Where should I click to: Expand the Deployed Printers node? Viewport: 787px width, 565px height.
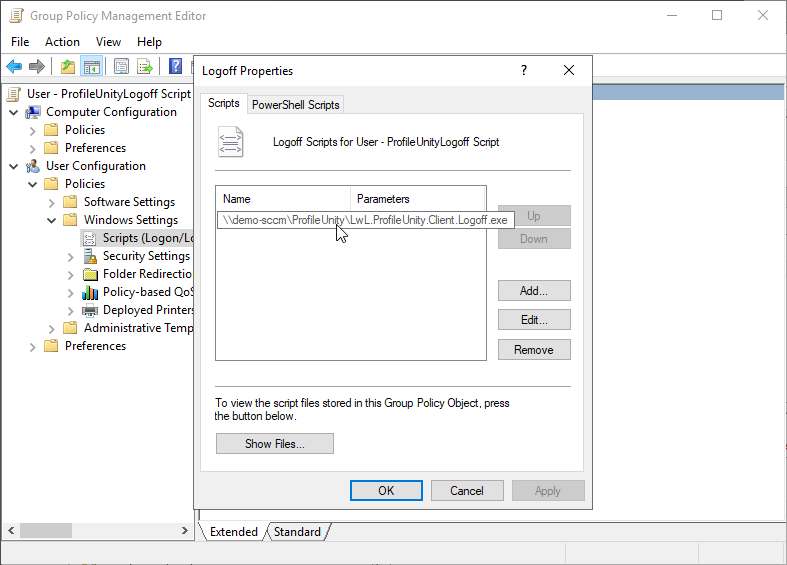[71, 312]
